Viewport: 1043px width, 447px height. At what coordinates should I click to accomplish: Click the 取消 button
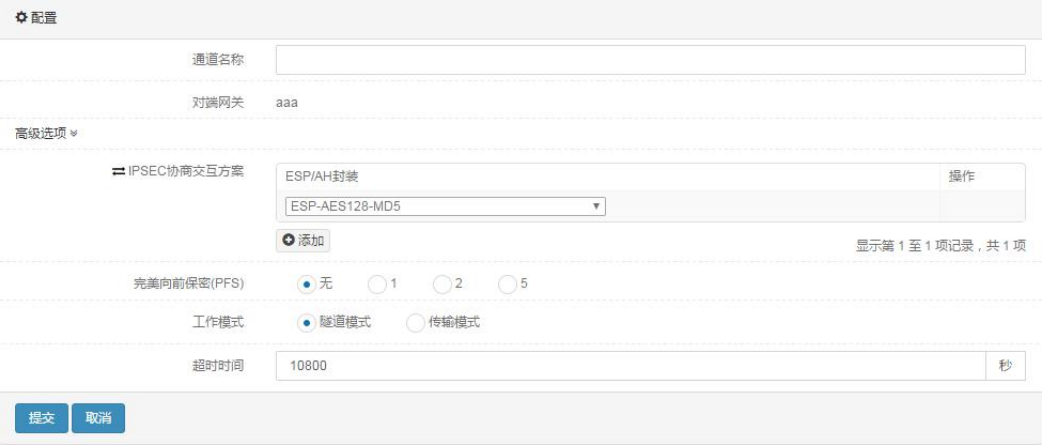[x=98, y=418]
